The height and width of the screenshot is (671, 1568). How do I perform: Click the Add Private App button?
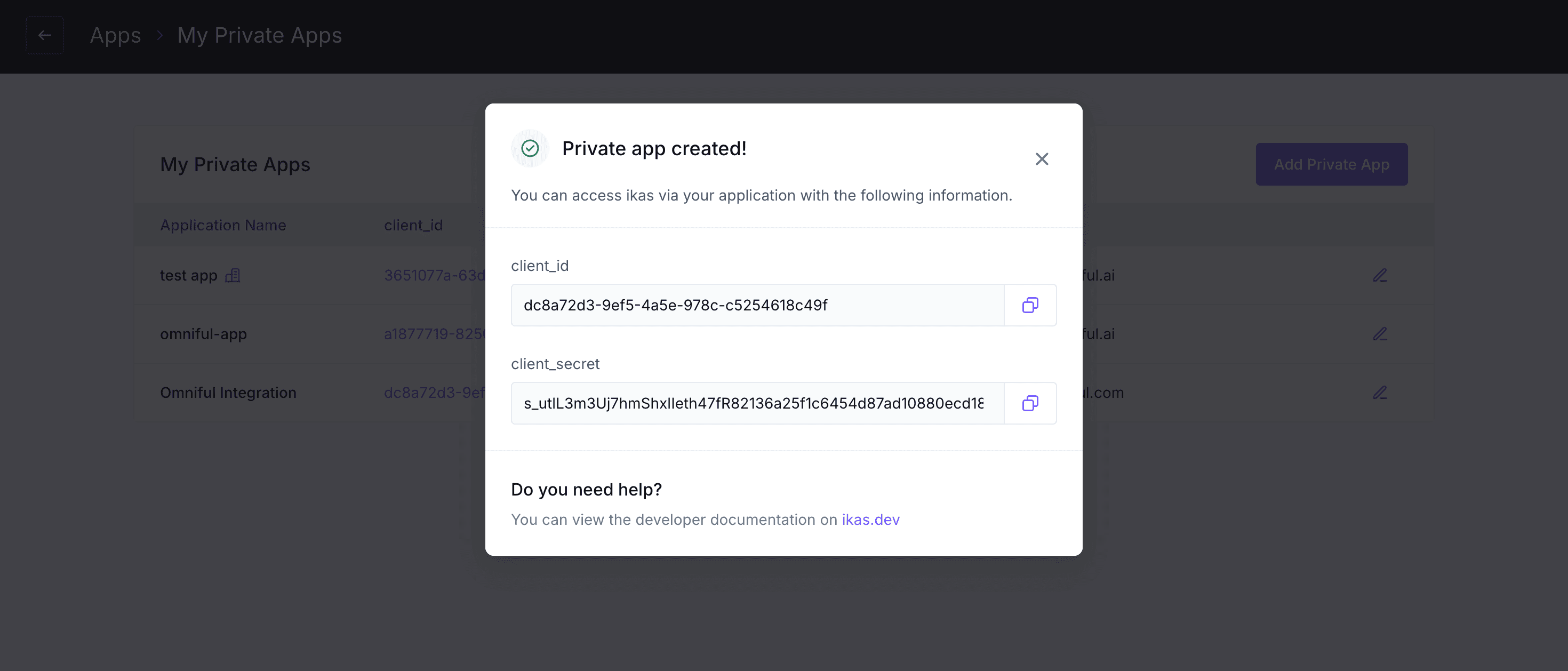1331,164
